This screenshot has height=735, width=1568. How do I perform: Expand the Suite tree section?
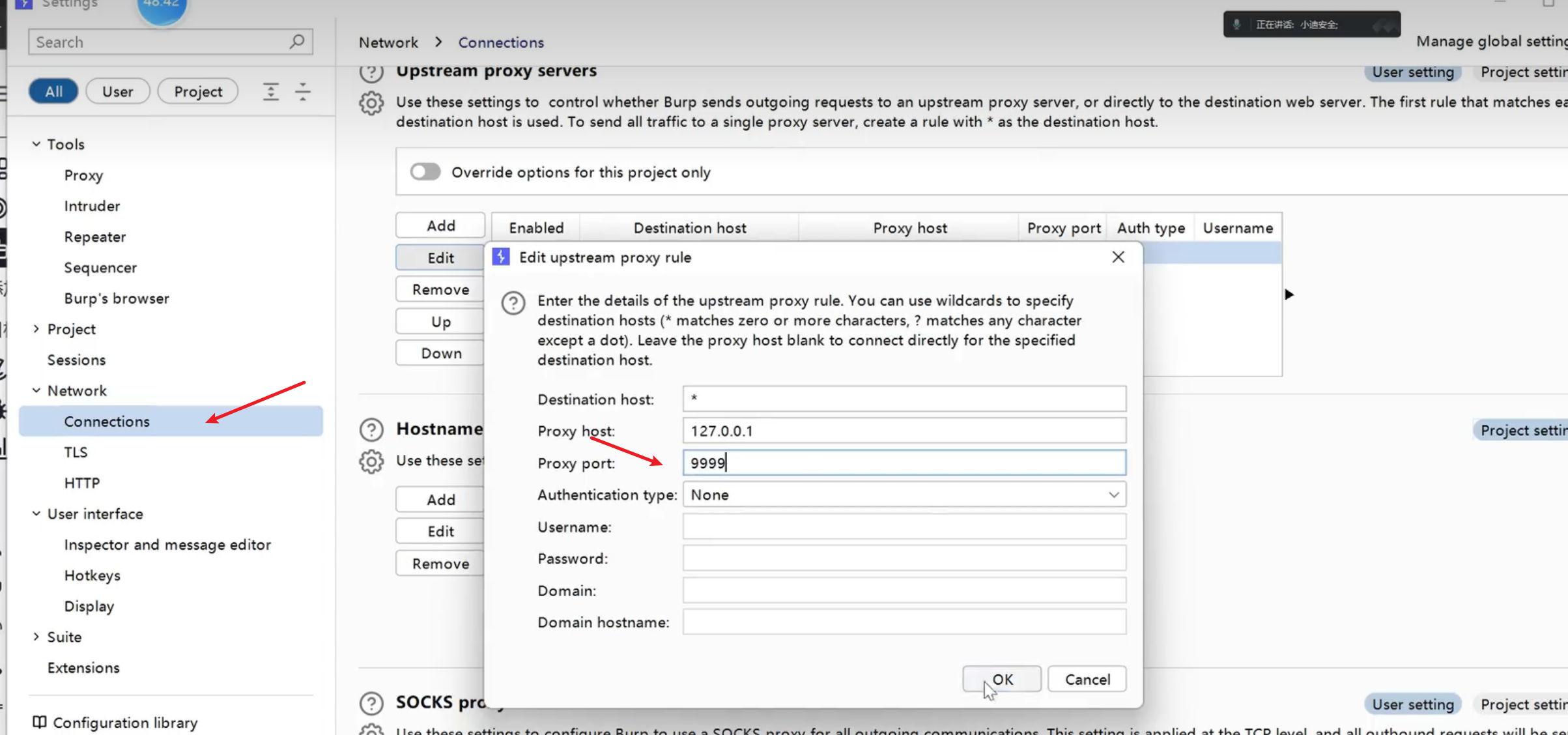pyautogui.click(x=36, y=637)
